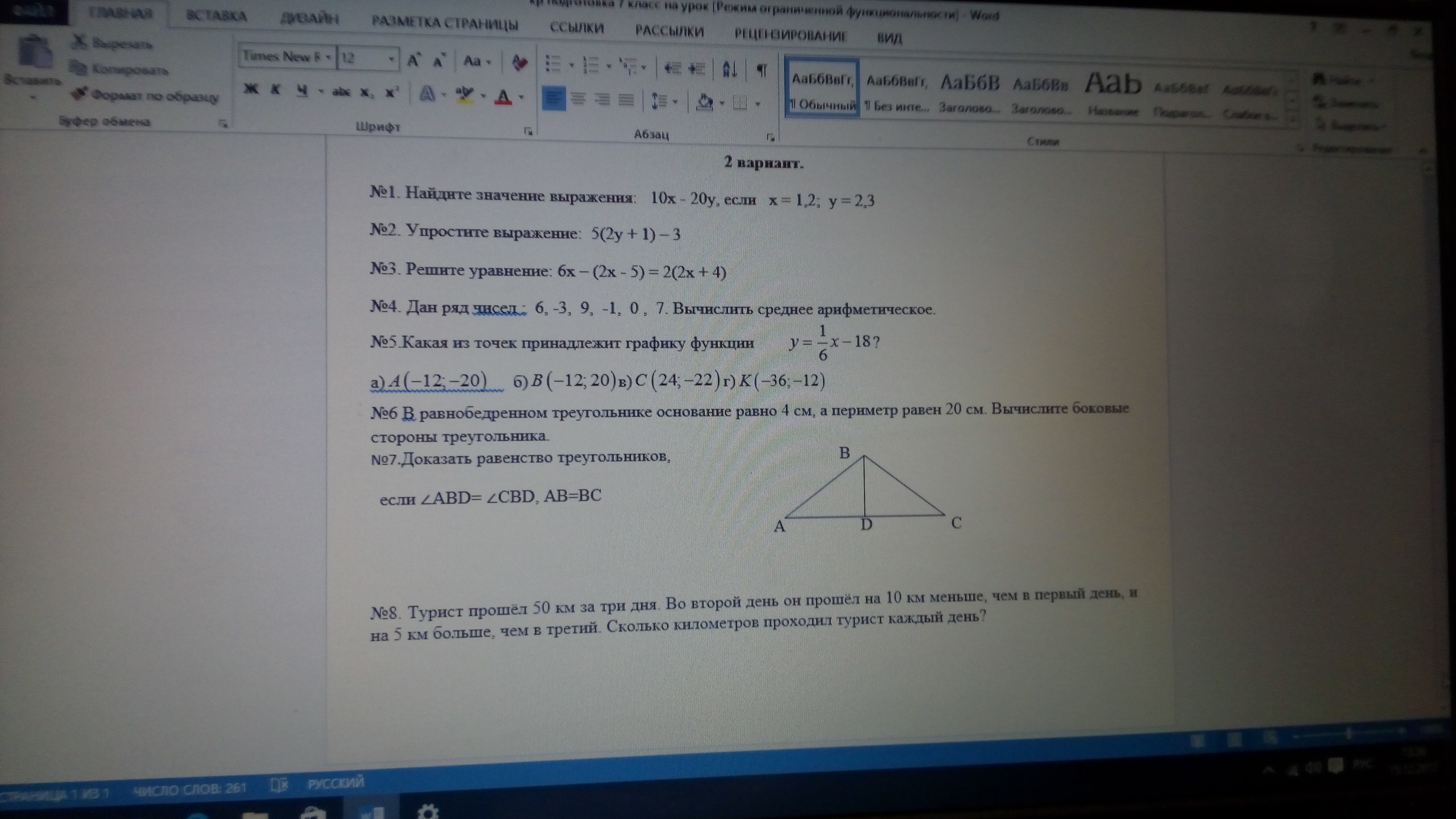Click the Decrease Indent icon
The height and width of the screenshot is (819, 1456).
673,68
